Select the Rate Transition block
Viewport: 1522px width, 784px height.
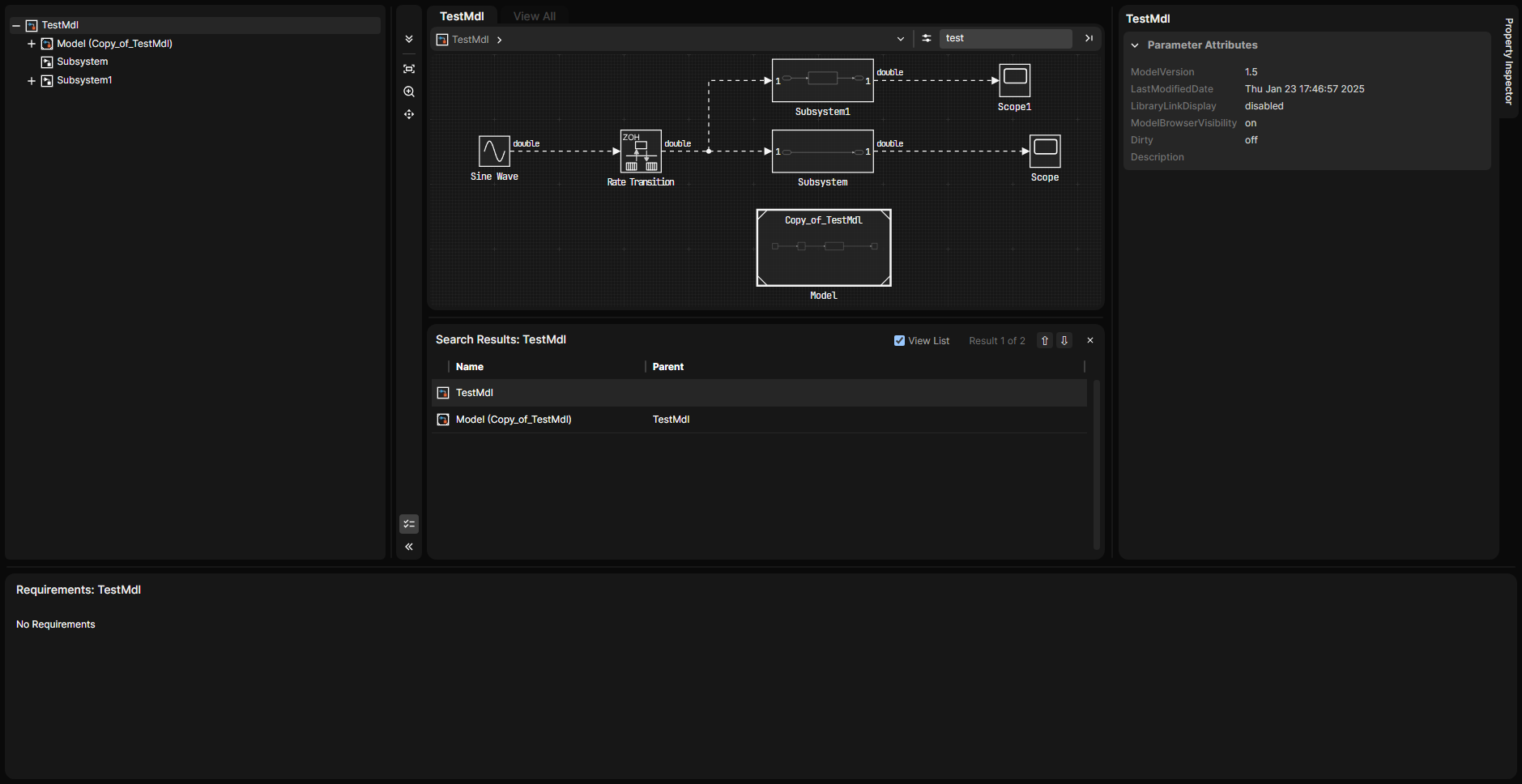(x=641, y=151)
